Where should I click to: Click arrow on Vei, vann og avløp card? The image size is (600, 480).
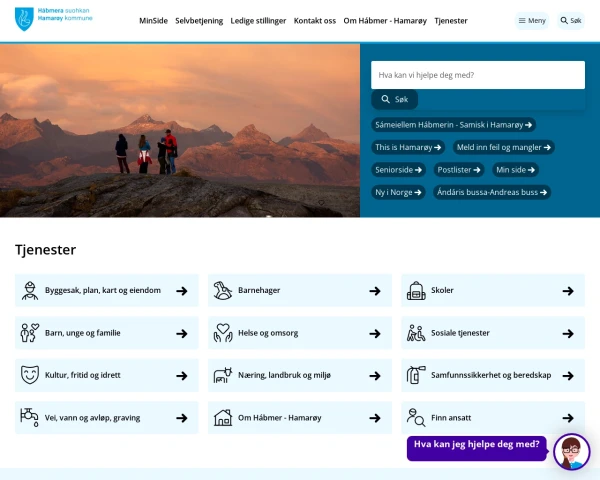pyautogui.click(x=182, y=418)
